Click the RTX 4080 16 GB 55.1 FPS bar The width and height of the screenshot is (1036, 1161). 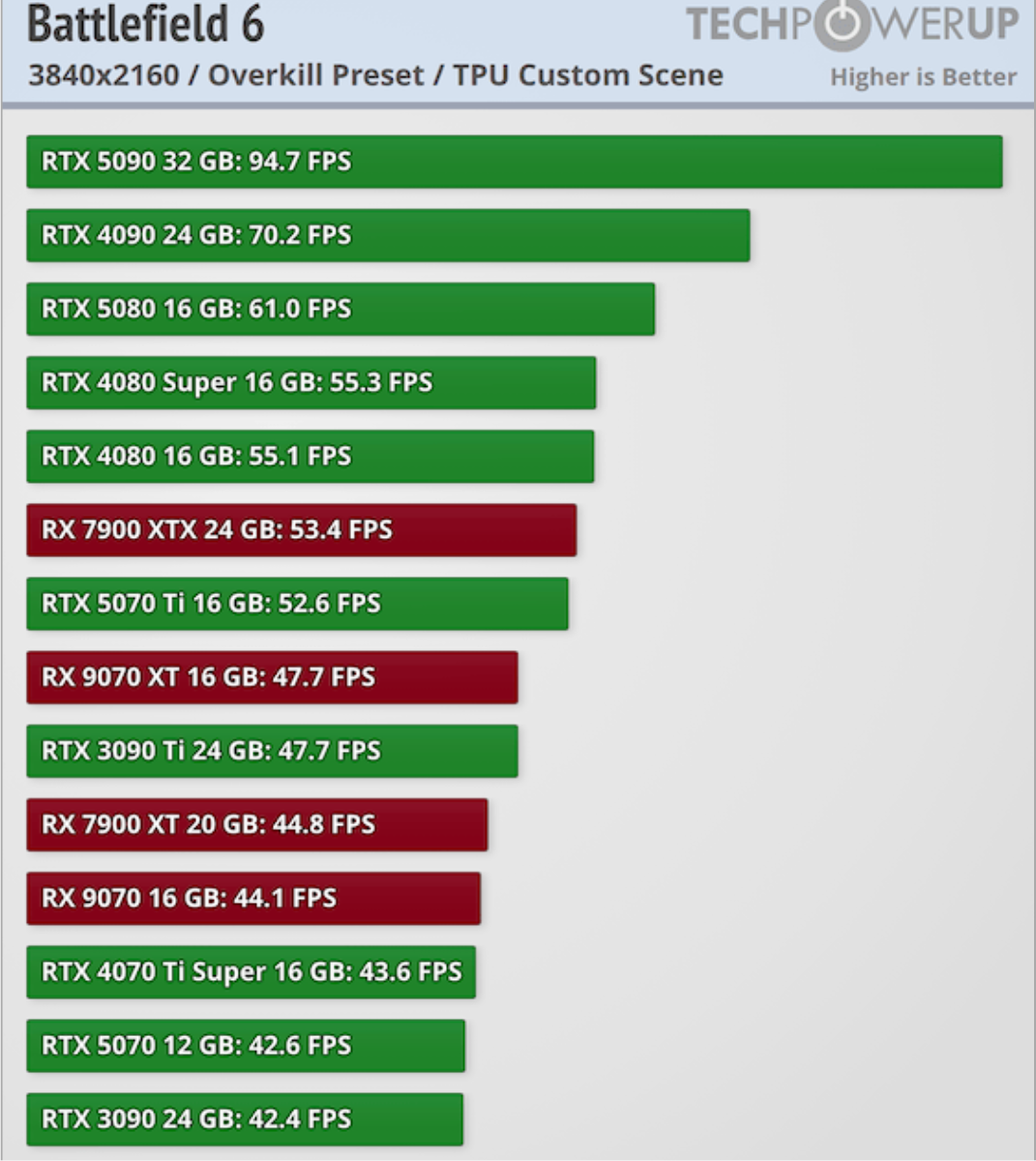310,457
